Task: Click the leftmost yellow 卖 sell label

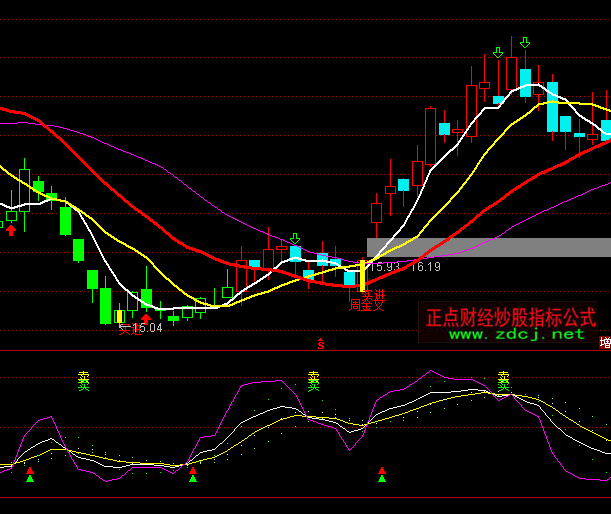Action: tap(84, 381)
